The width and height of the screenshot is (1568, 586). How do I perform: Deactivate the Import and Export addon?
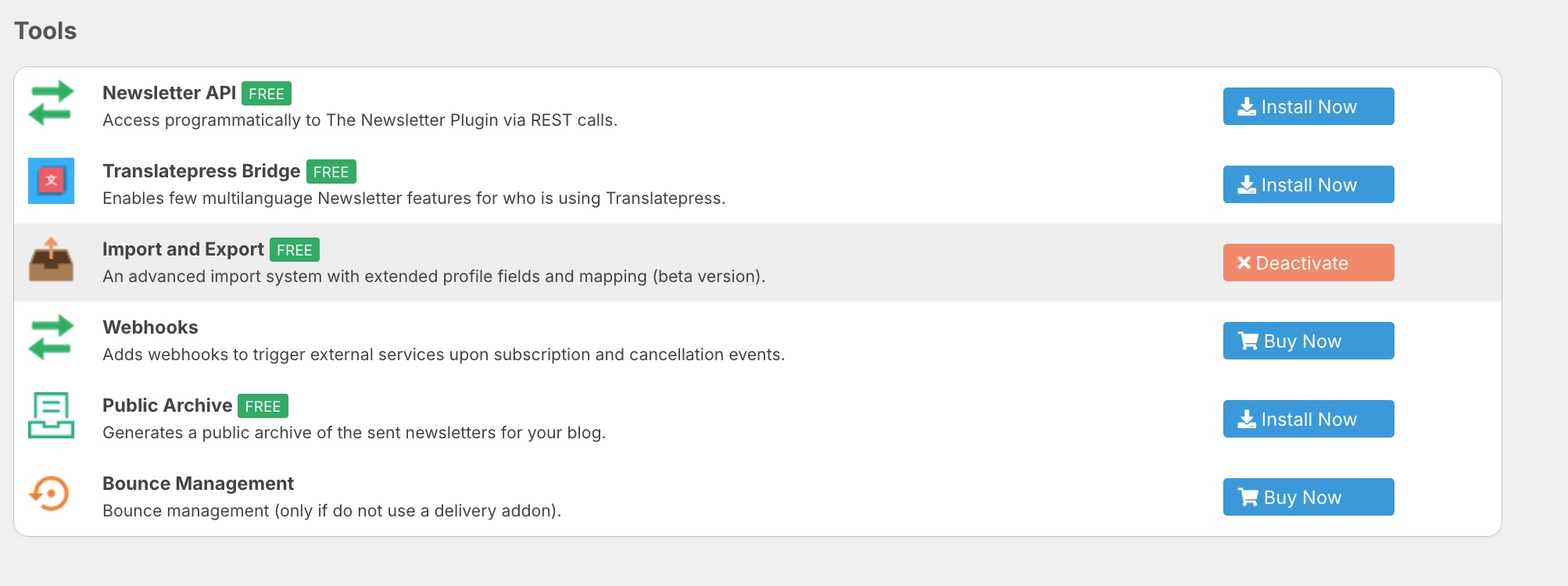pyautogui.click(x=1308, y=263)
